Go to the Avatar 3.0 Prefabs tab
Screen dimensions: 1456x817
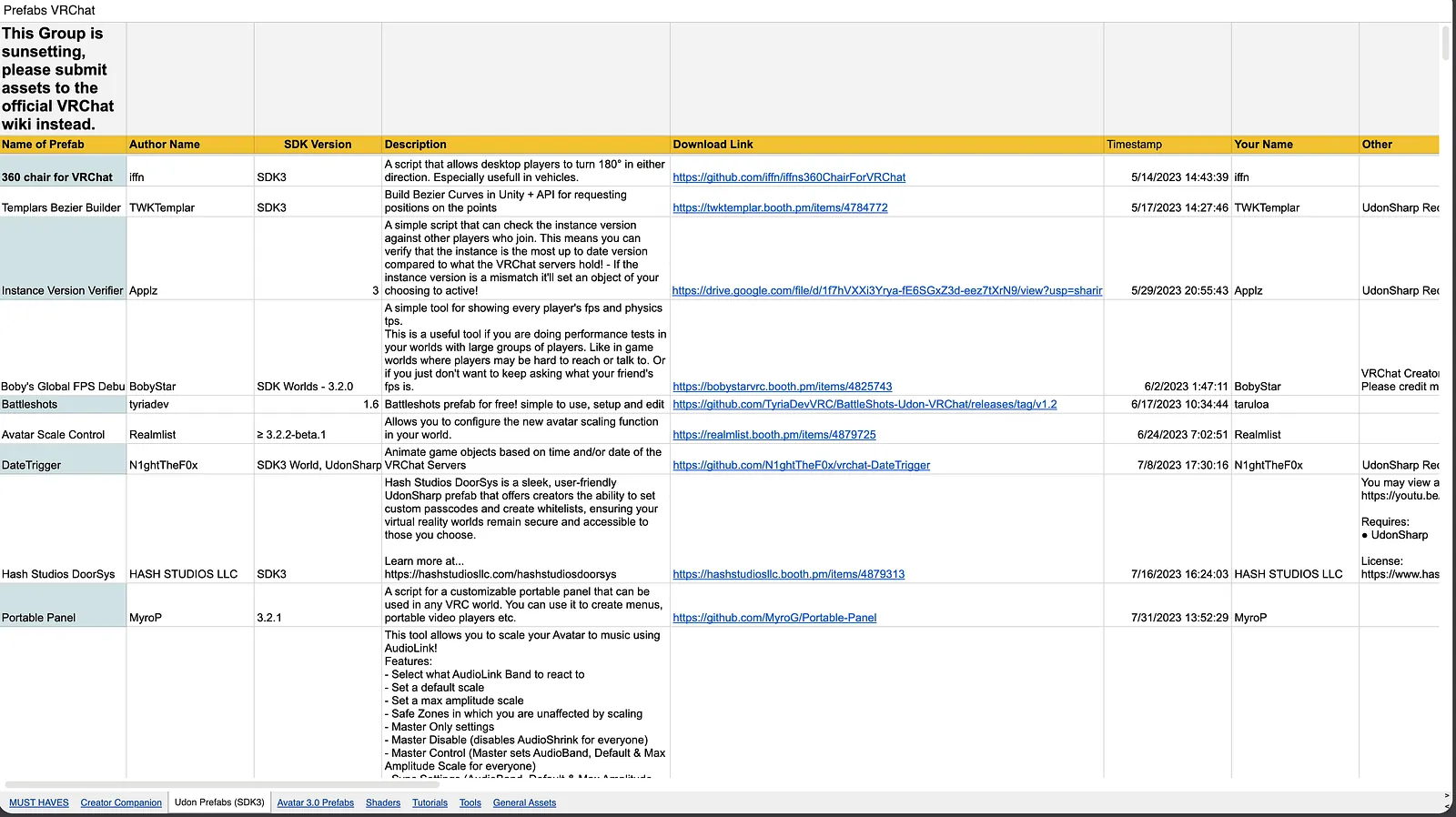(315, 802)
